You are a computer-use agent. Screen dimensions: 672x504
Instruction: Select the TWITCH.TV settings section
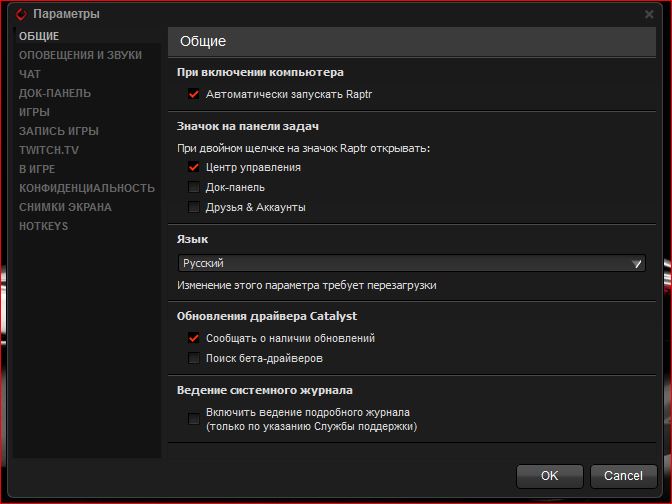tap(49, 150)
